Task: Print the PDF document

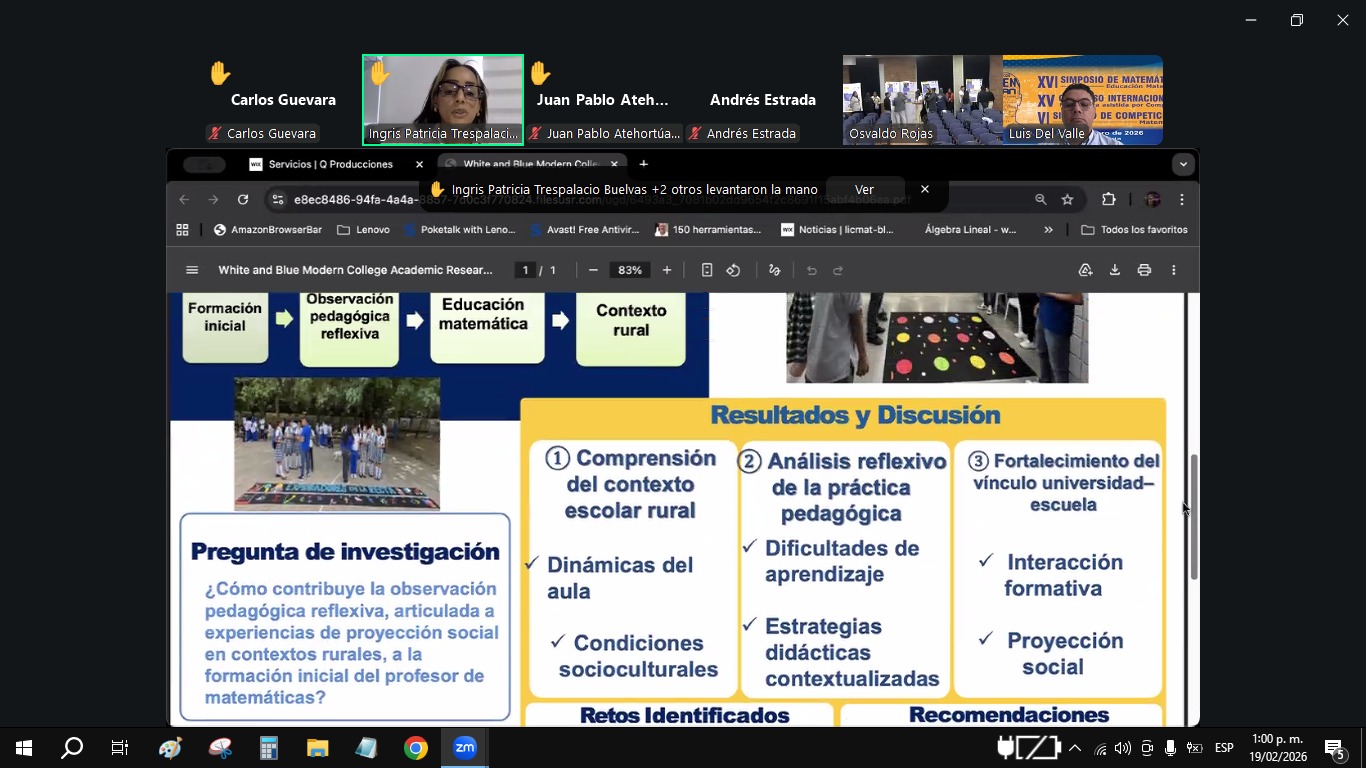Action: pyautogui.click(x=1144, y=270)
